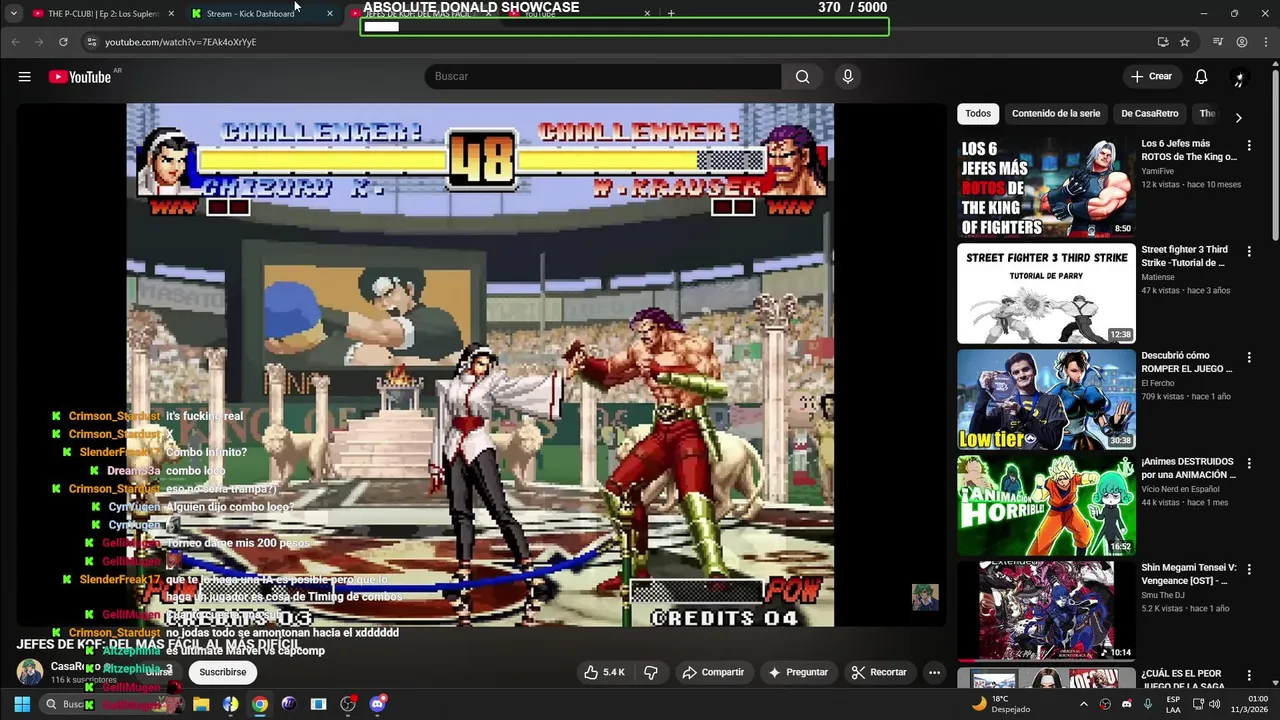Open Shin Megami Tensei V thumbnail

click(x=1046, y=611)
